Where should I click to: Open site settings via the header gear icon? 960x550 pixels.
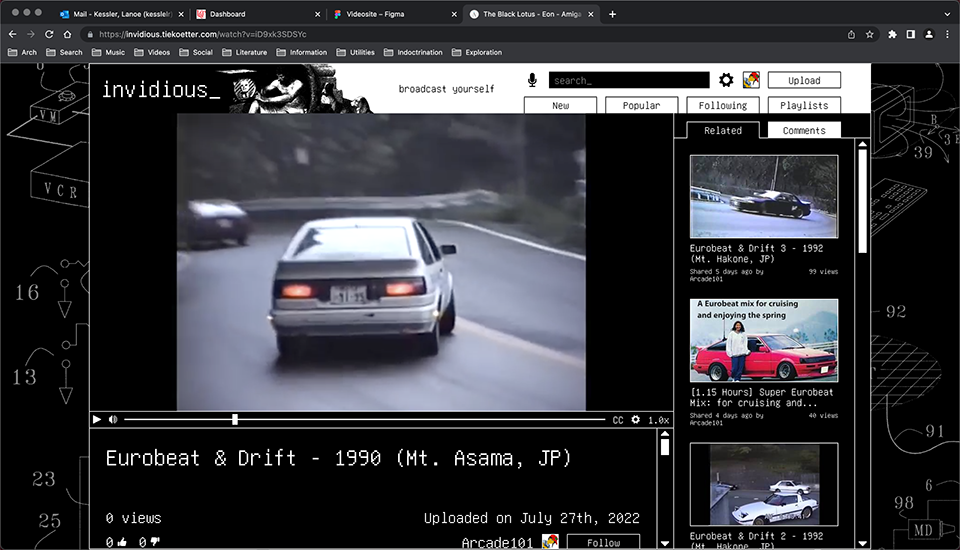pos(726,80)
